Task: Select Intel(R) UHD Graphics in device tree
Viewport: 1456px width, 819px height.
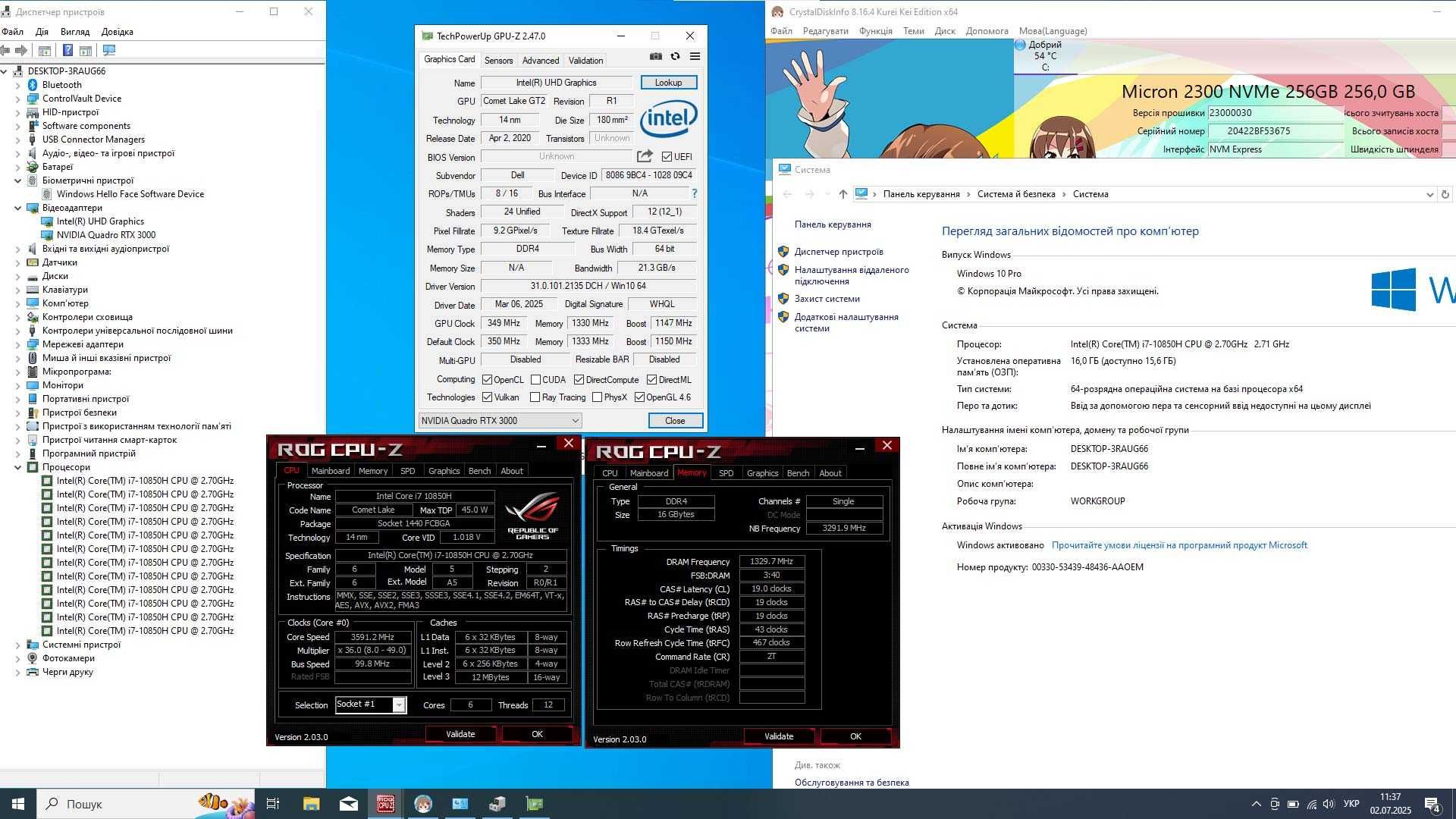Action: pos(100,221)
